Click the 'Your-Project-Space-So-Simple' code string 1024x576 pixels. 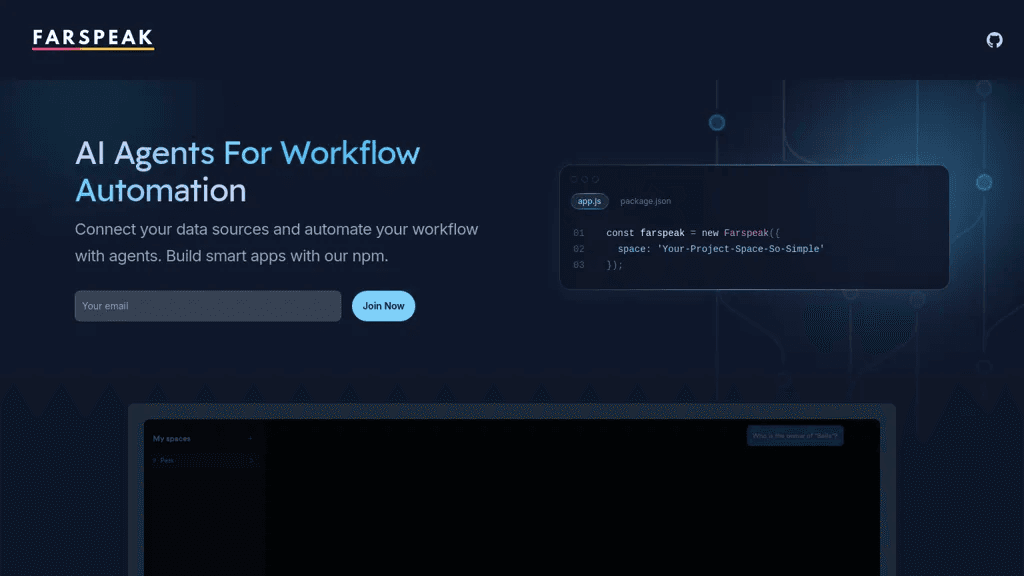point(741,249)
